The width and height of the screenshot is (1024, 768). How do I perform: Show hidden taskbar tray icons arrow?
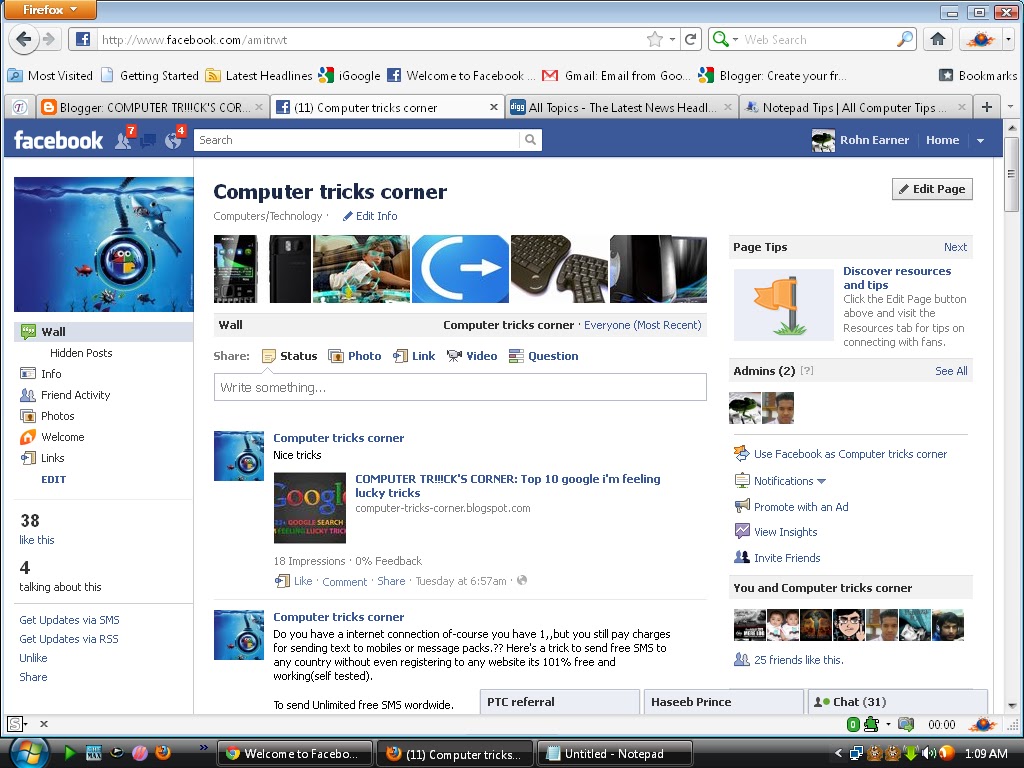tap(838, 753)
